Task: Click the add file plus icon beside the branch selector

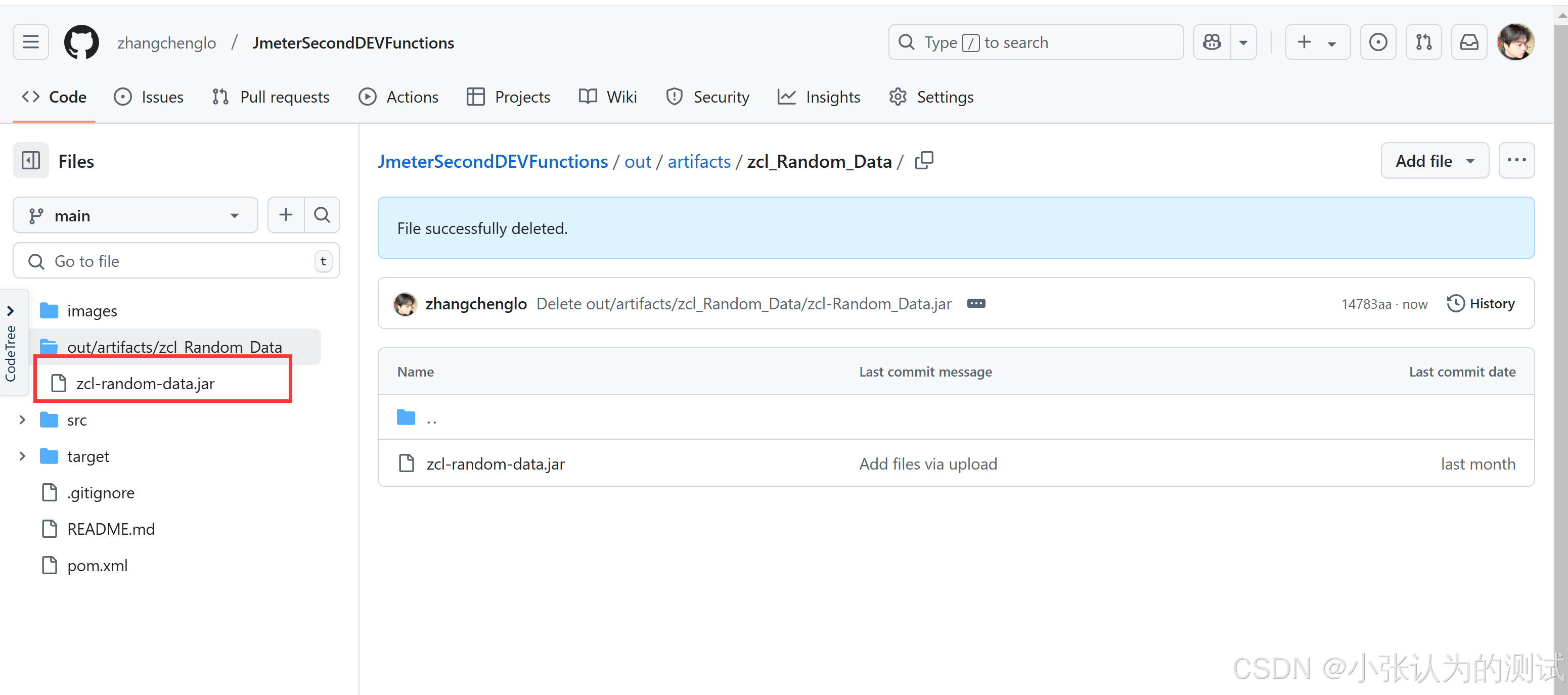Action: 286,215
